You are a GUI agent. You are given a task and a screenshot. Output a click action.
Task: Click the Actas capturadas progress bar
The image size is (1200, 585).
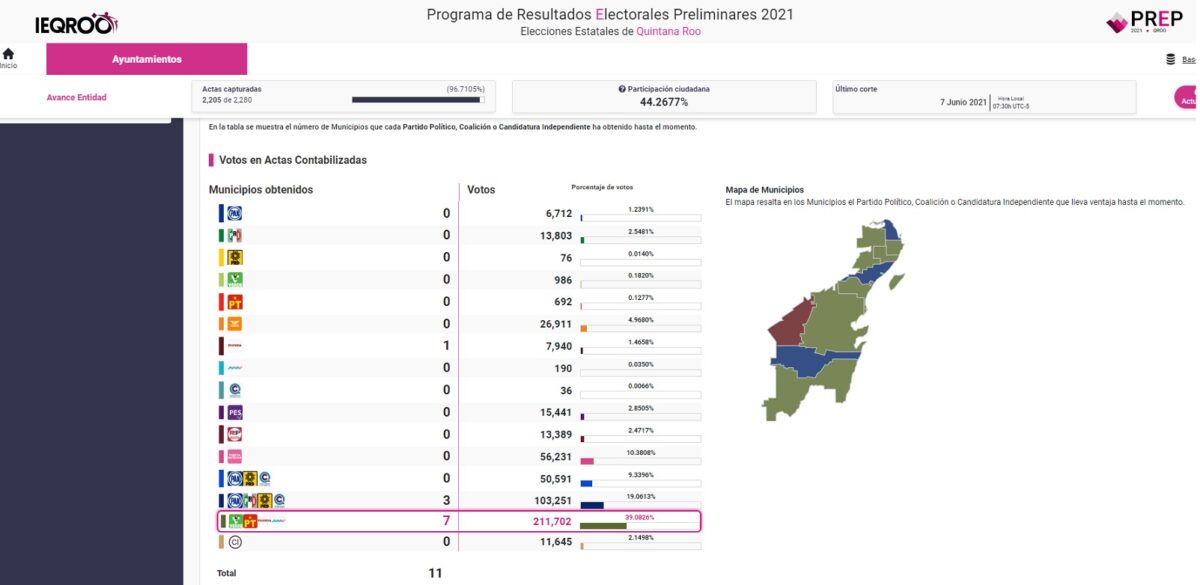(x=417, y=100)
